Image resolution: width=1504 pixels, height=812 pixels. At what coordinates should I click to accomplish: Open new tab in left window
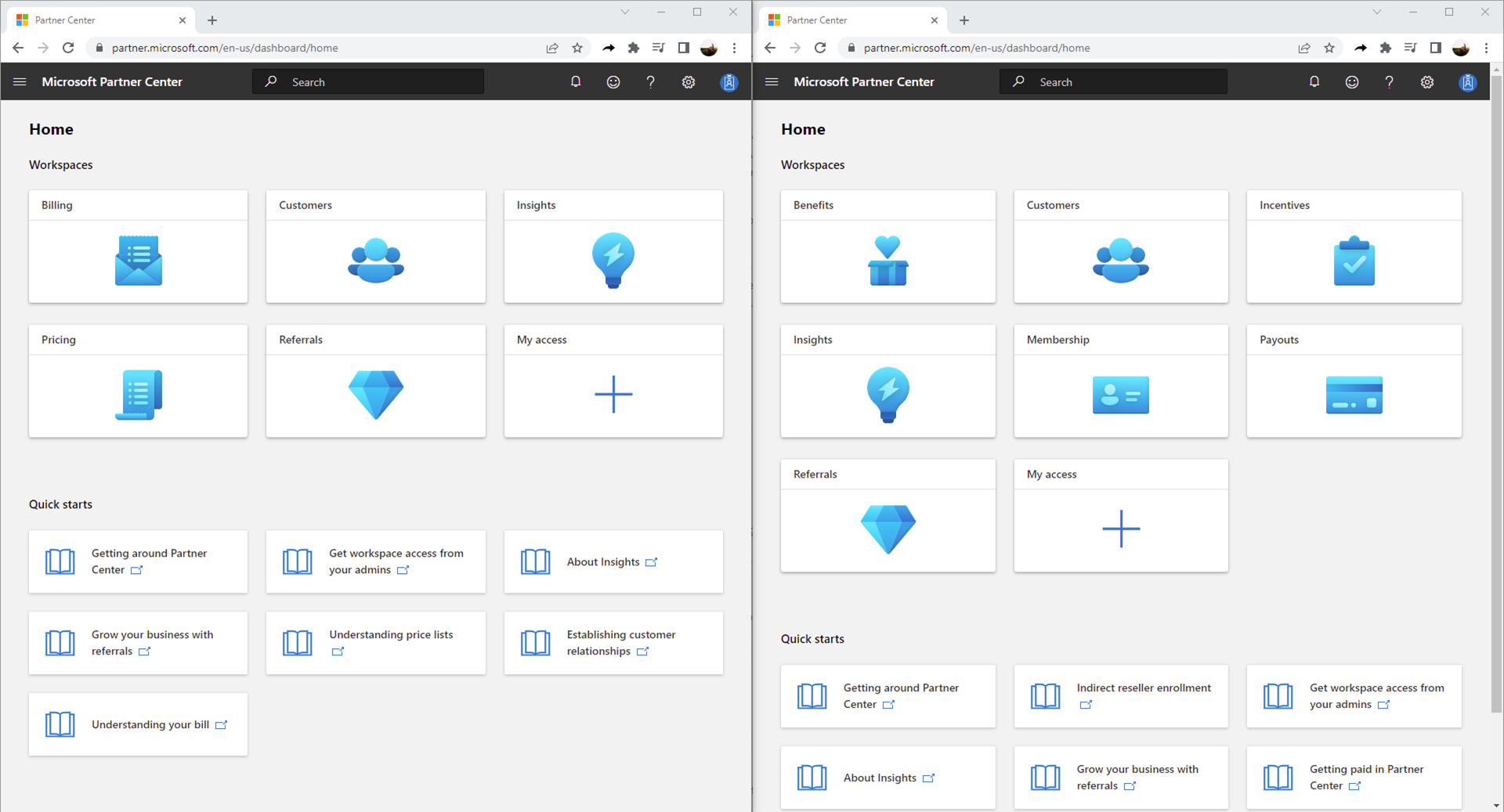coord(212,20)
